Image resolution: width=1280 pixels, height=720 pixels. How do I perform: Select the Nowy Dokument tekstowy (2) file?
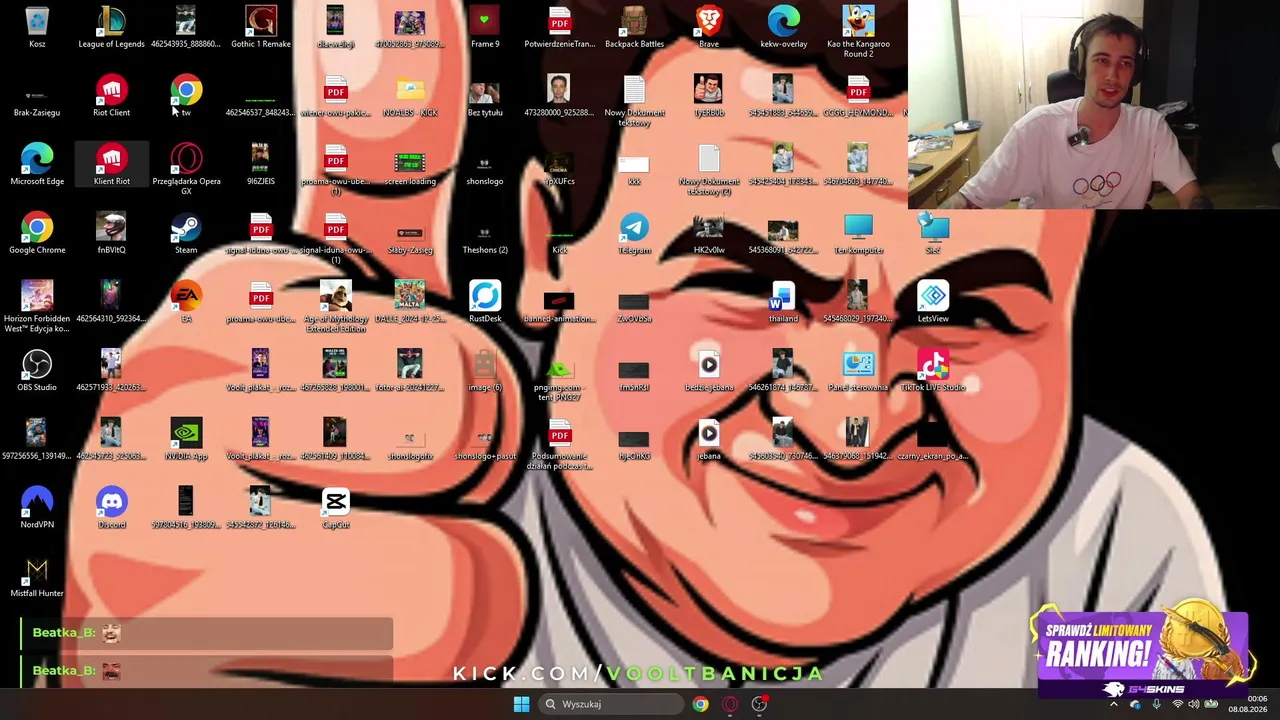[x=708, y=169]
